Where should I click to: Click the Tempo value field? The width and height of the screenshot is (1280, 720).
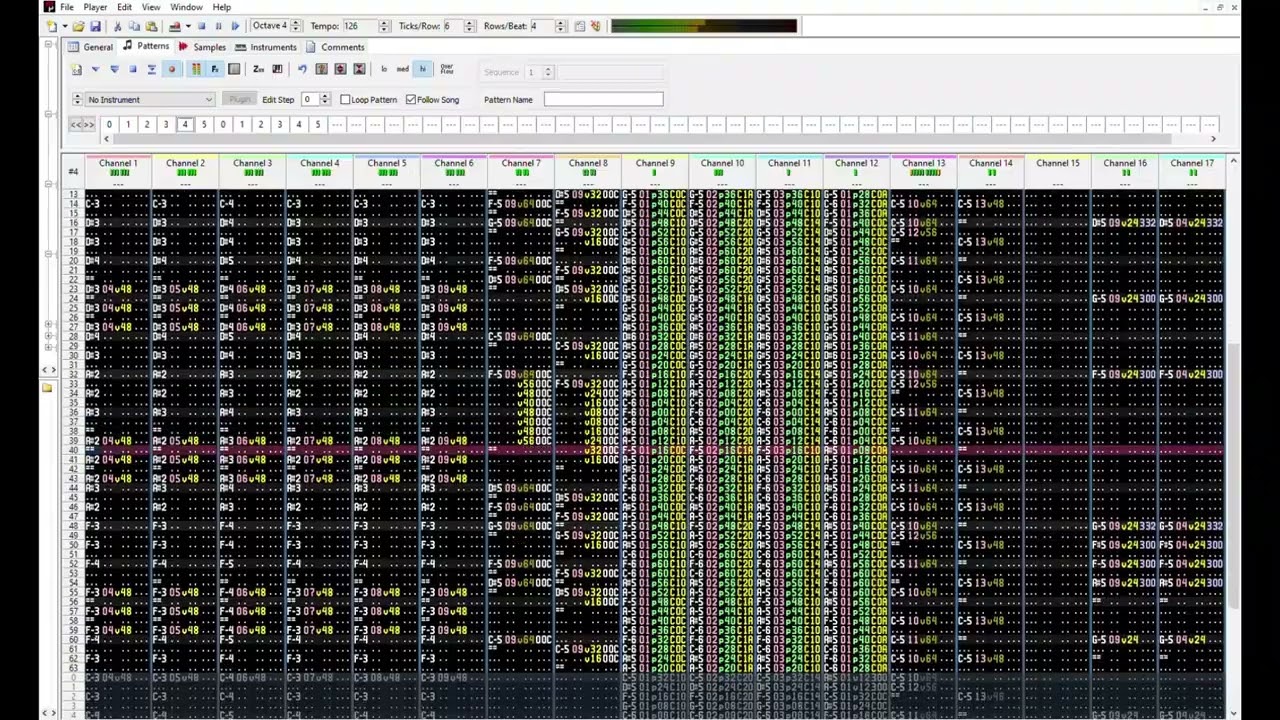click(x=360, y=26)
